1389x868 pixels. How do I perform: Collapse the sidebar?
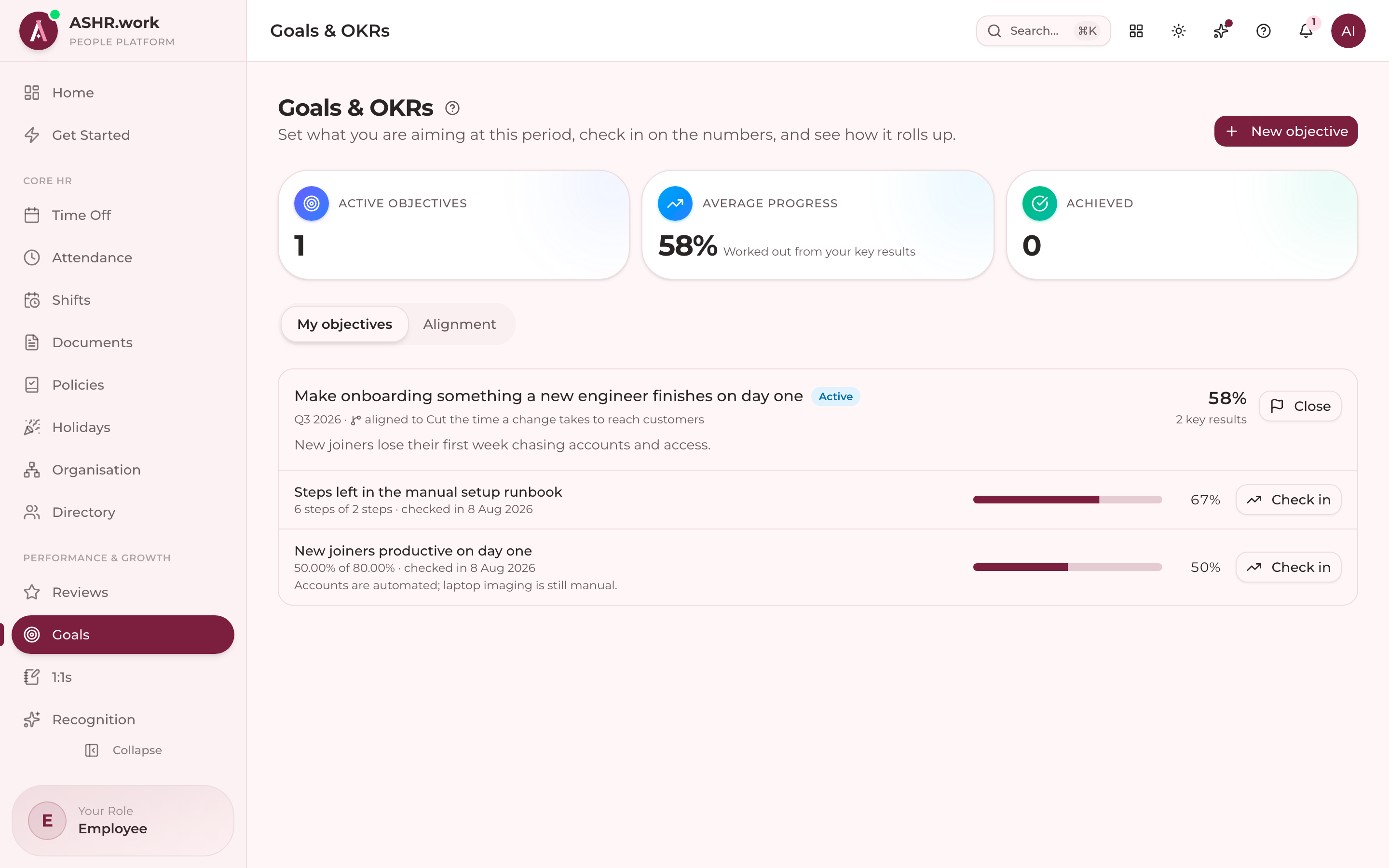(123, 750)
